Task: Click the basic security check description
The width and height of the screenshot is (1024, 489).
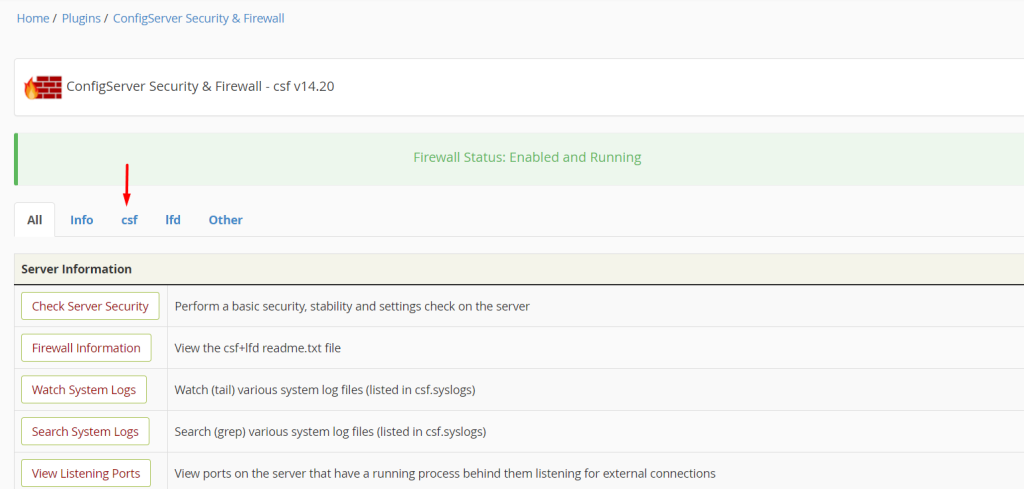Action: pyautogui.click(x=352, y=306)
